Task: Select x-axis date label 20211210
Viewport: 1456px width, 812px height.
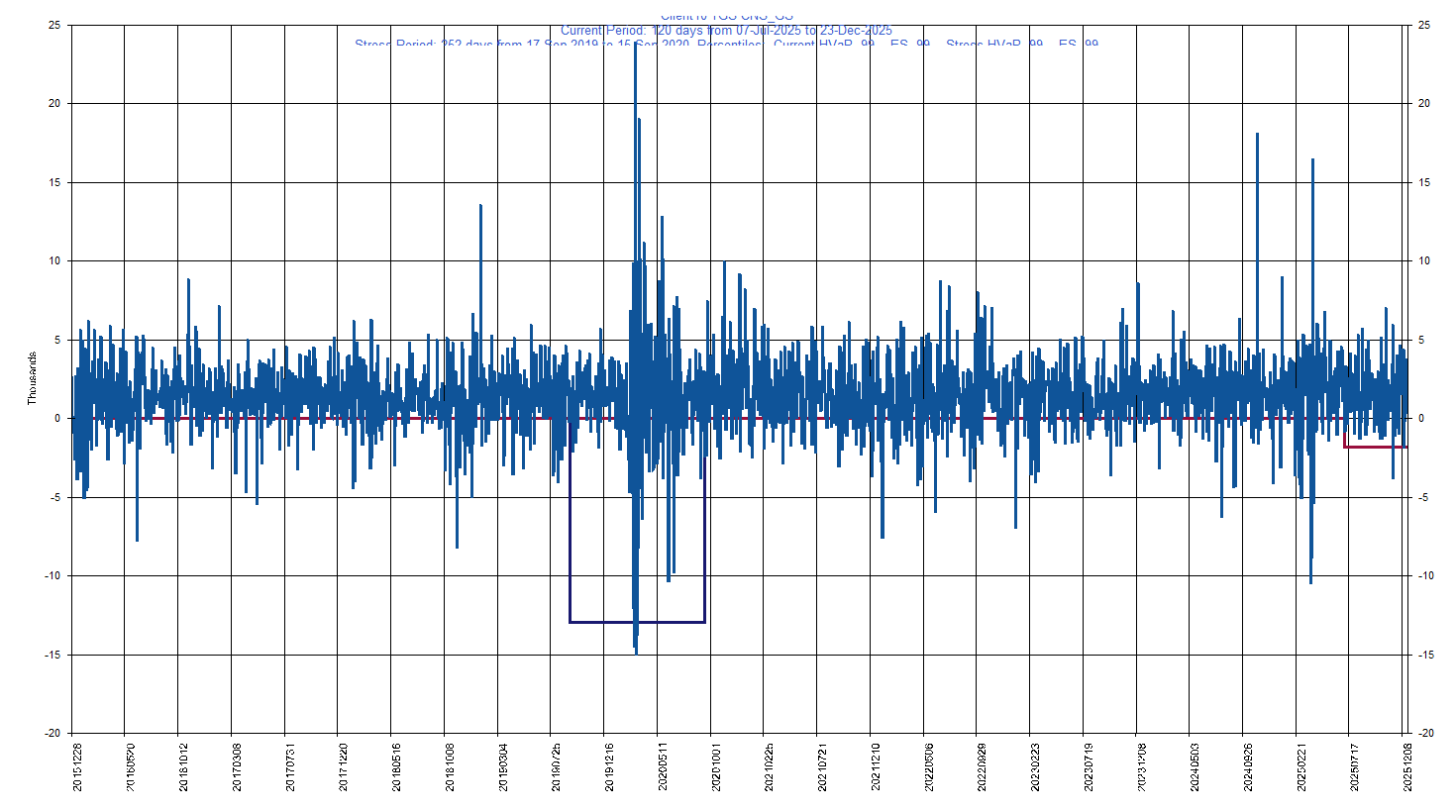Action: (877, 767)
